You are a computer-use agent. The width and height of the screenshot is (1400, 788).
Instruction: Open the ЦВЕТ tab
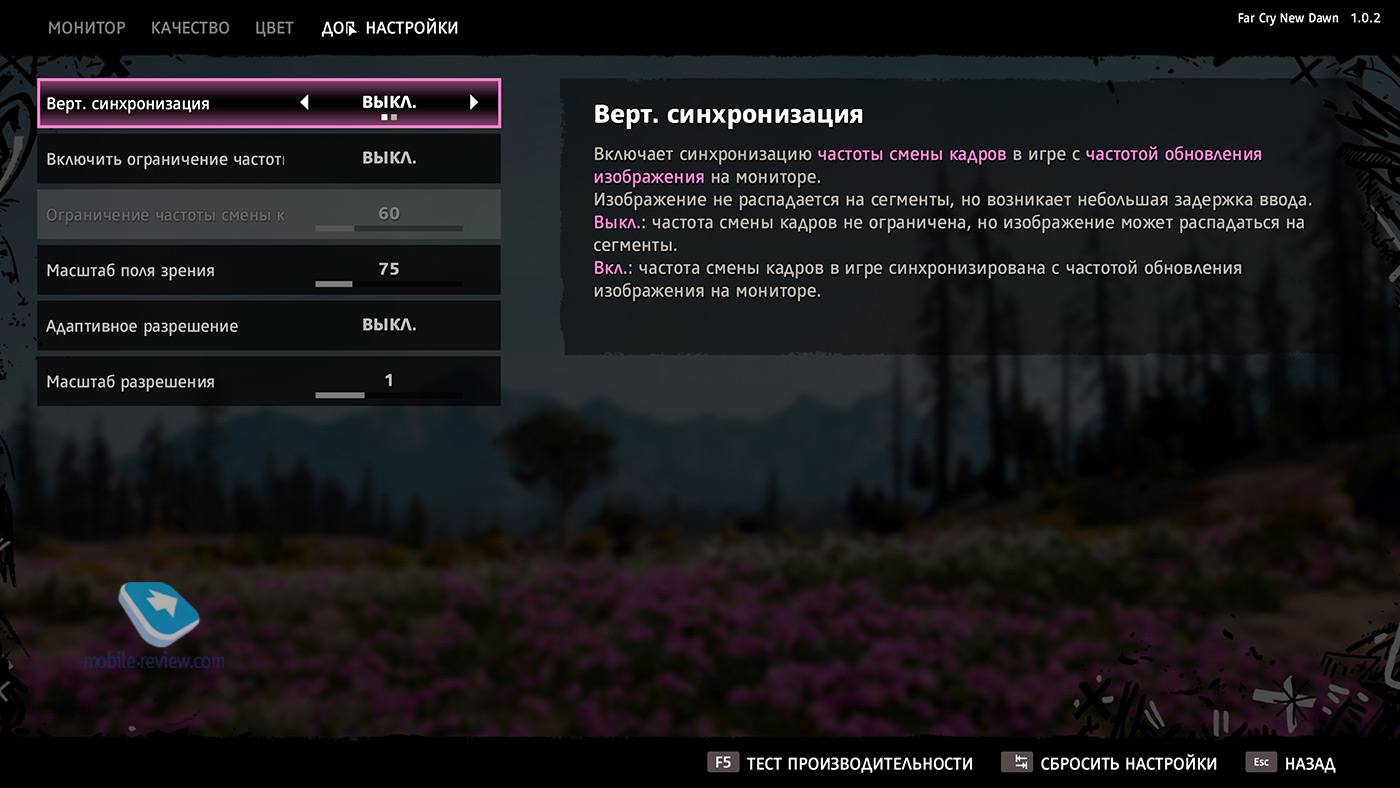[274, 28]
